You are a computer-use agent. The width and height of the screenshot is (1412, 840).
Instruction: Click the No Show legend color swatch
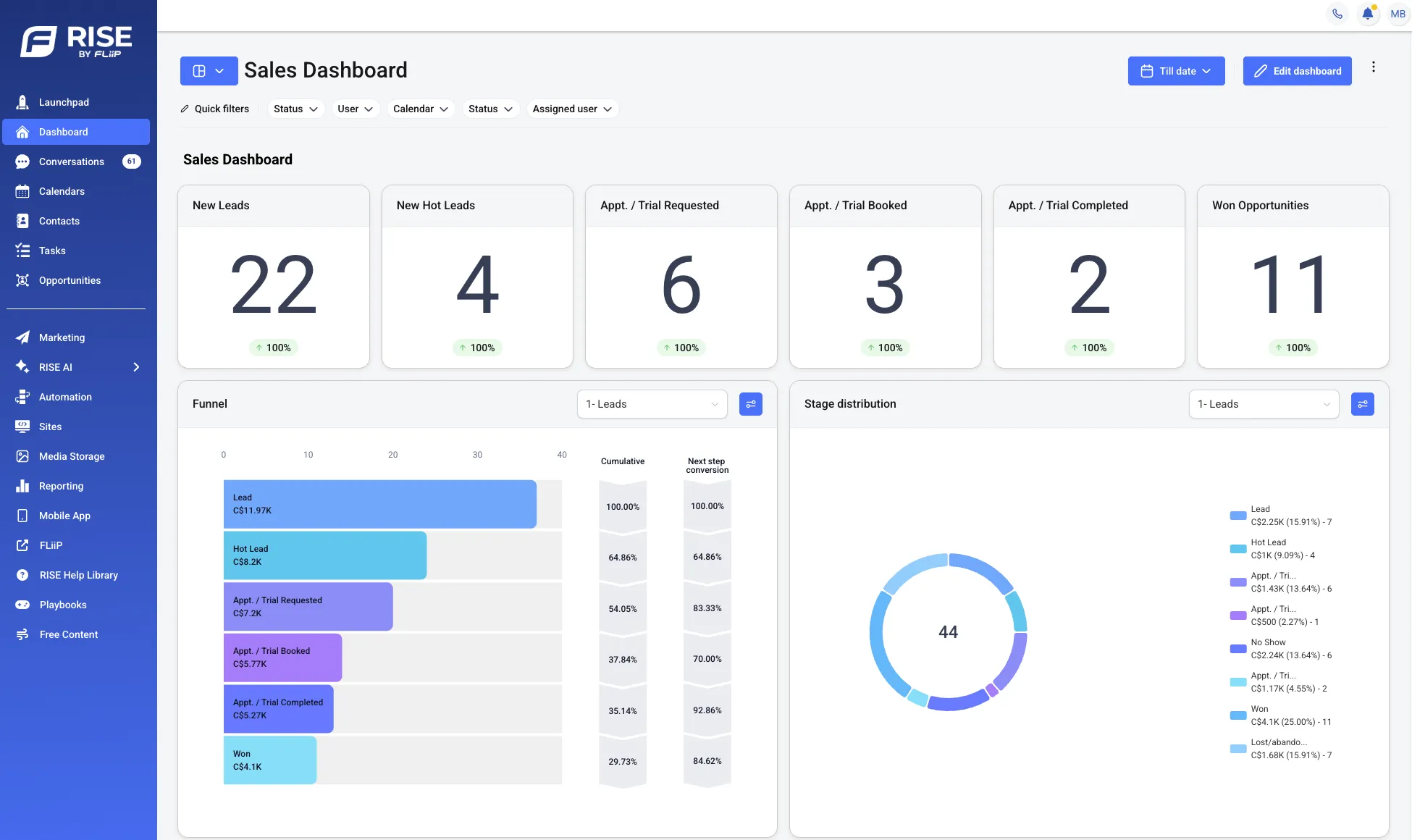(1238, 649)
